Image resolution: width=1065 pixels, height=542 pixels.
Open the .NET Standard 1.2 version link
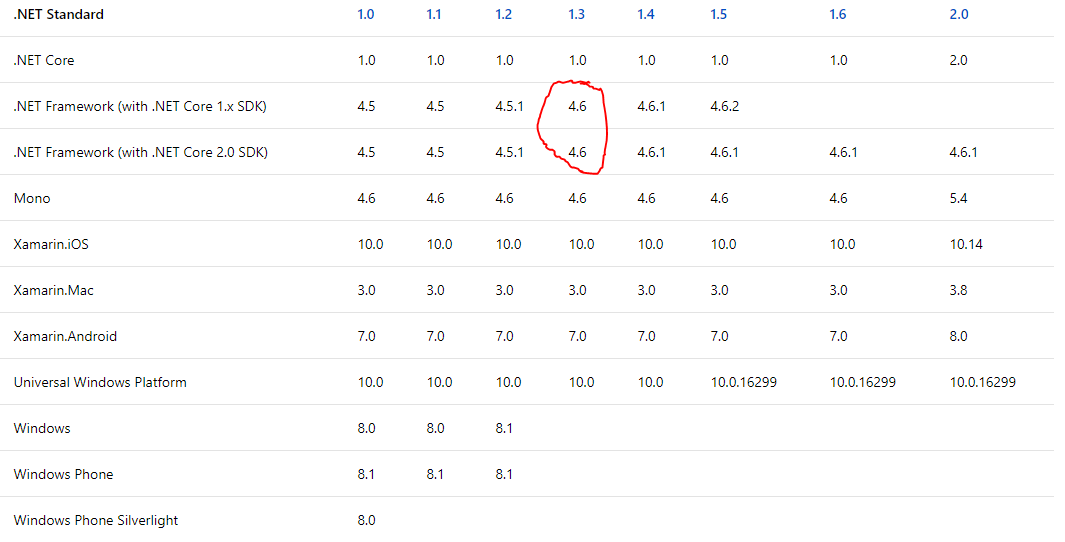[x=503, y=14]
